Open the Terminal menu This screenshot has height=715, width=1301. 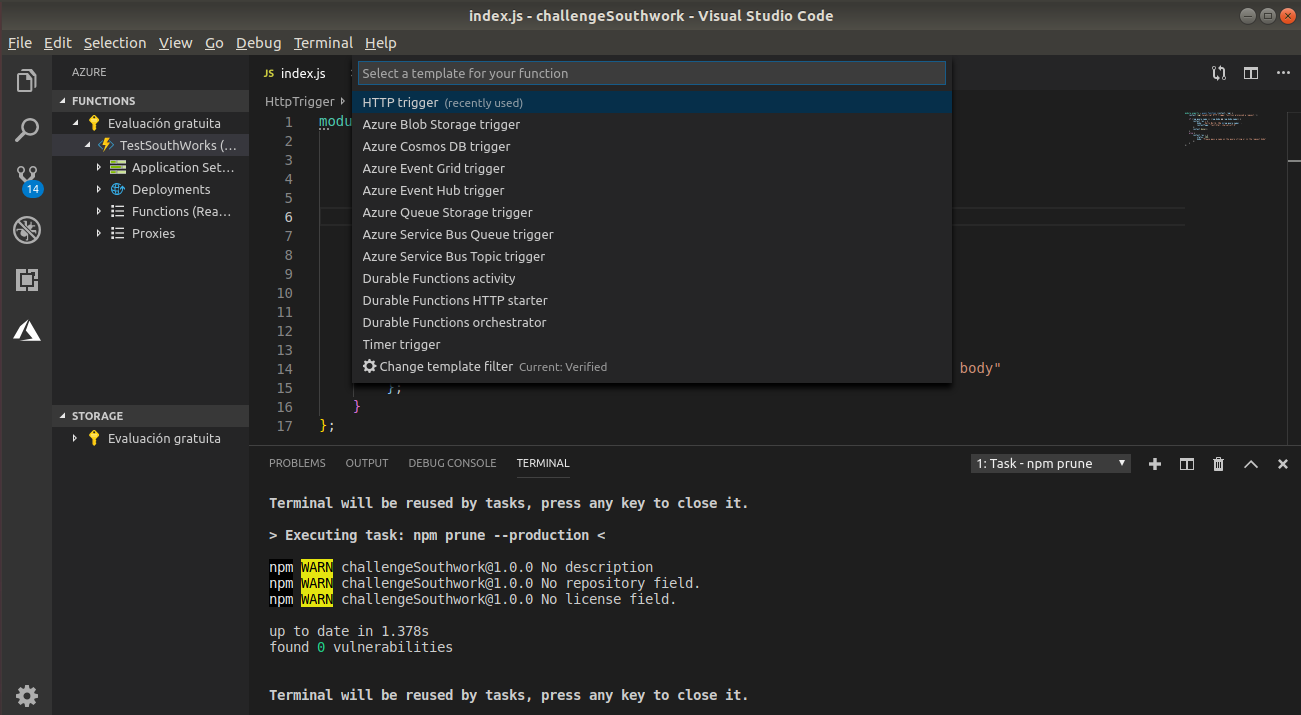(x=322, y=43)
